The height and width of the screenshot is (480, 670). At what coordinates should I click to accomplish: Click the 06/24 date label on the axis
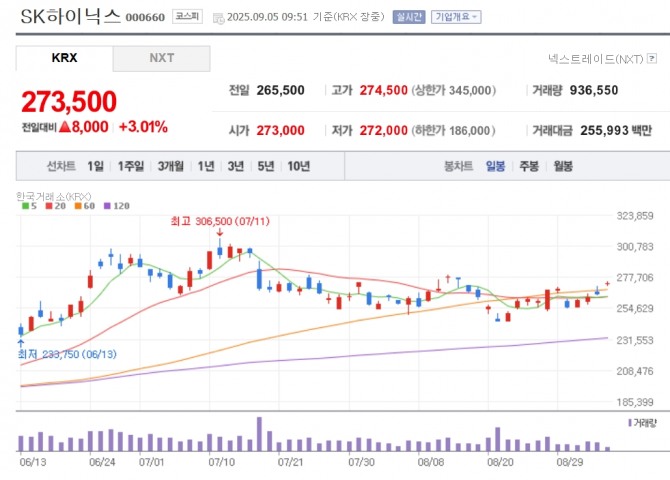click(102, 462)
